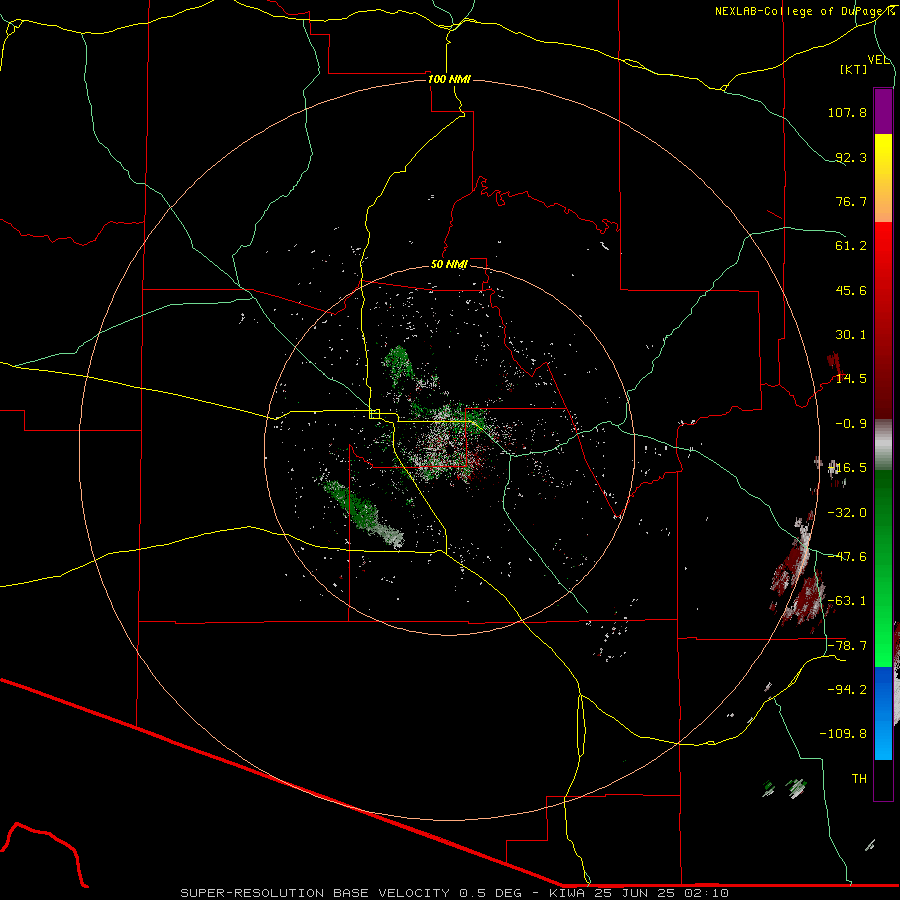The image size is (900, 900).
Task: Click the purple segment of velocity color bar
Action: pyautogui.click(x=883, y=111)
